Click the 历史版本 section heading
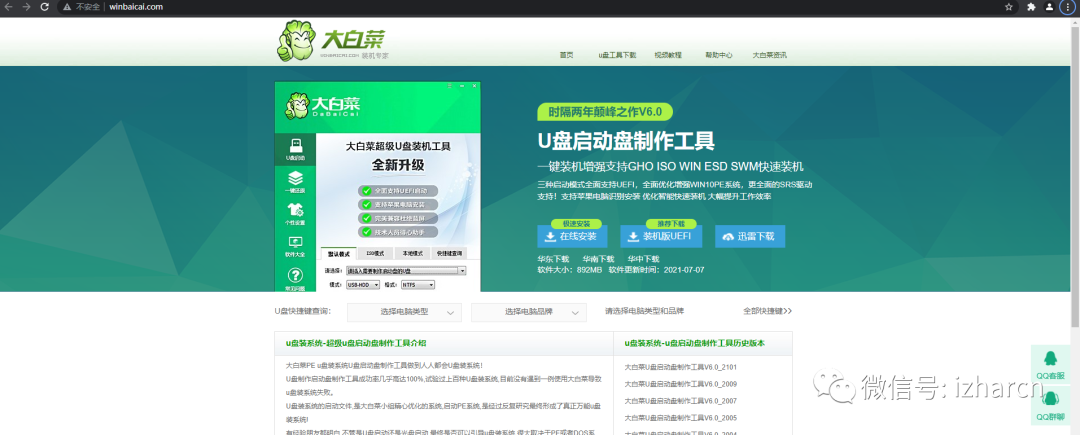 (x=694, y=343)
